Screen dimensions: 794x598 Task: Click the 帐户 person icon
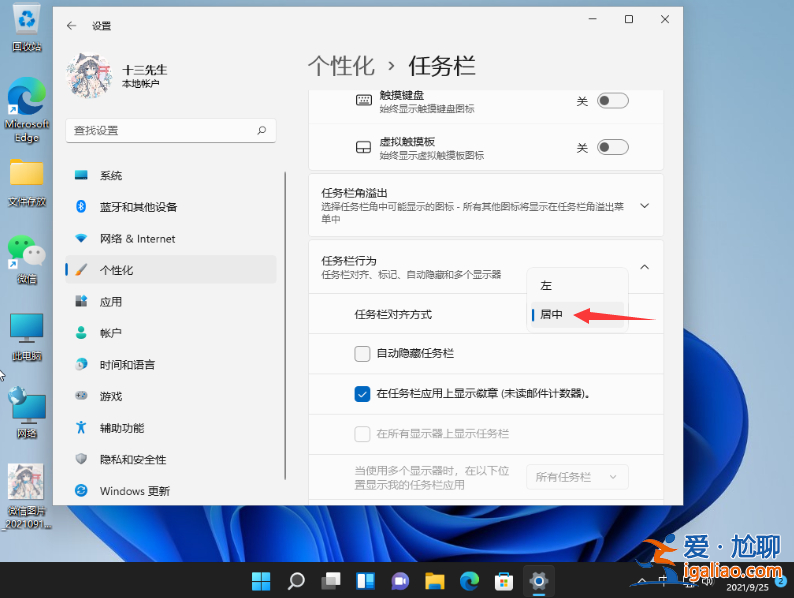(x=81, y=333)
